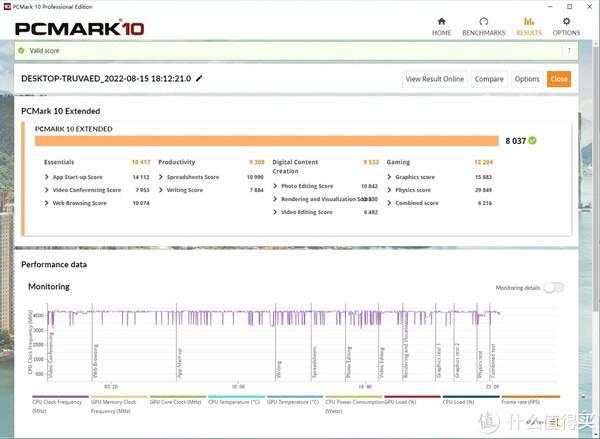Click the Digital Content Creation heading

295,166
